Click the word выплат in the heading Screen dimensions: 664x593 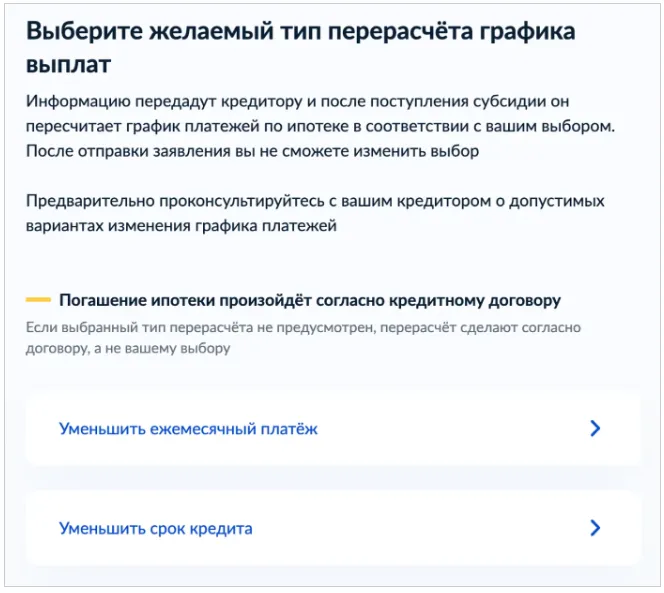[68, 66]
